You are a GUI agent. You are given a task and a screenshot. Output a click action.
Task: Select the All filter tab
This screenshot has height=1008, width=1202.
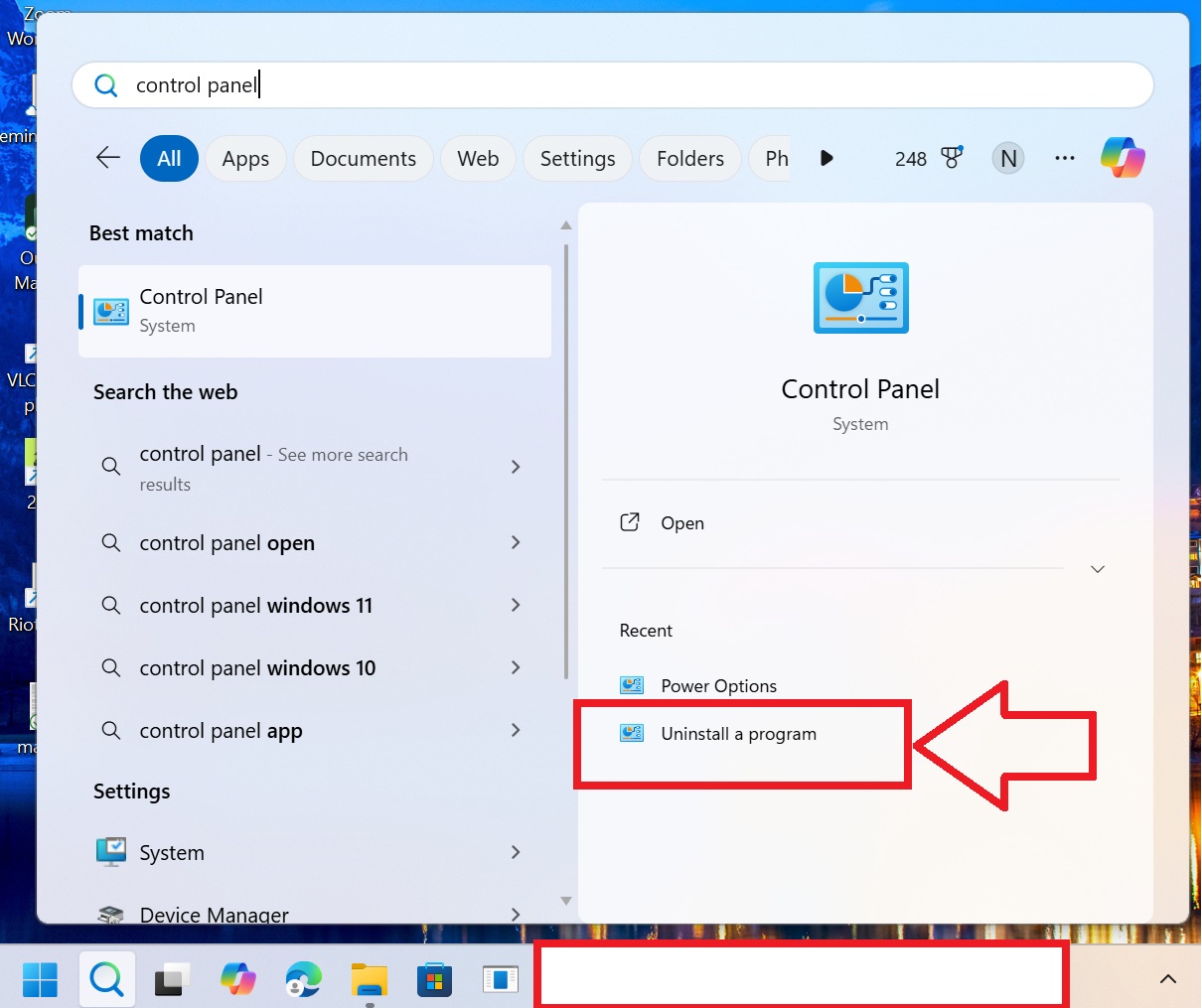(170, 158)
